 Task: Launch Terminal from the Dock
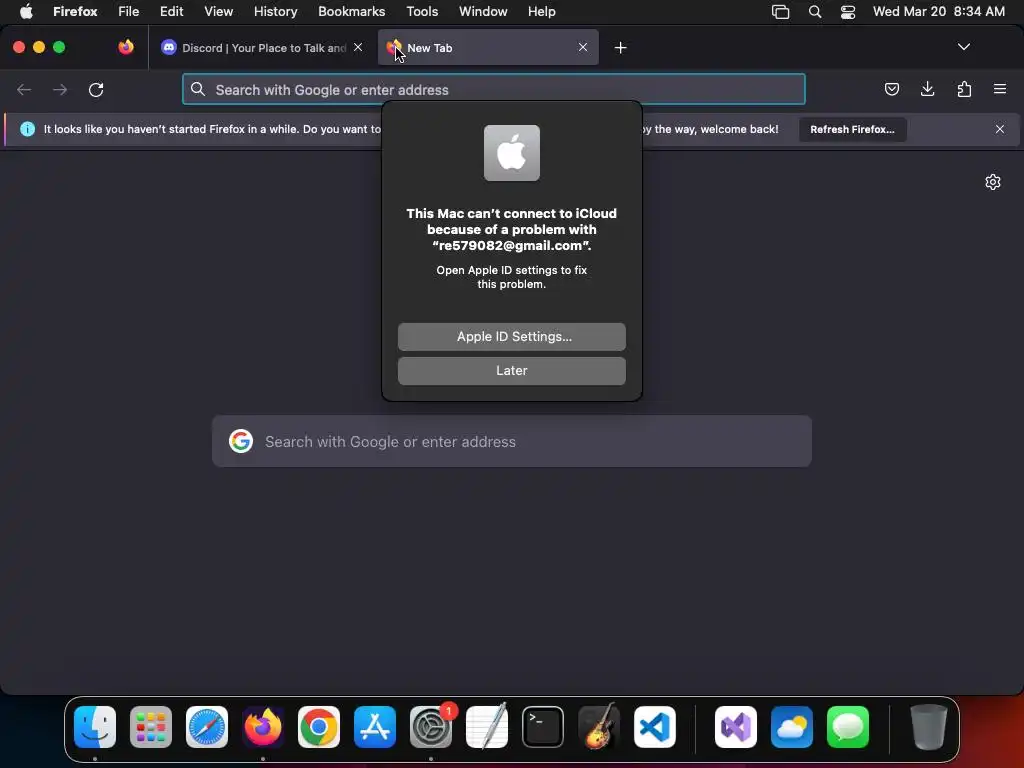pyautogui.click(x=543, y=726)
